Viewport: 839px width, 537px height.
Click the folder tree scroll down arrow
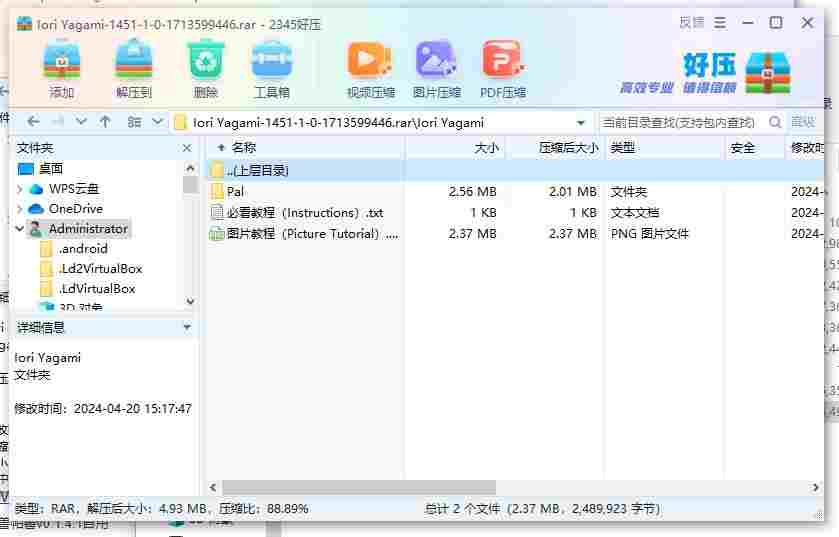(x=190, y=301)
